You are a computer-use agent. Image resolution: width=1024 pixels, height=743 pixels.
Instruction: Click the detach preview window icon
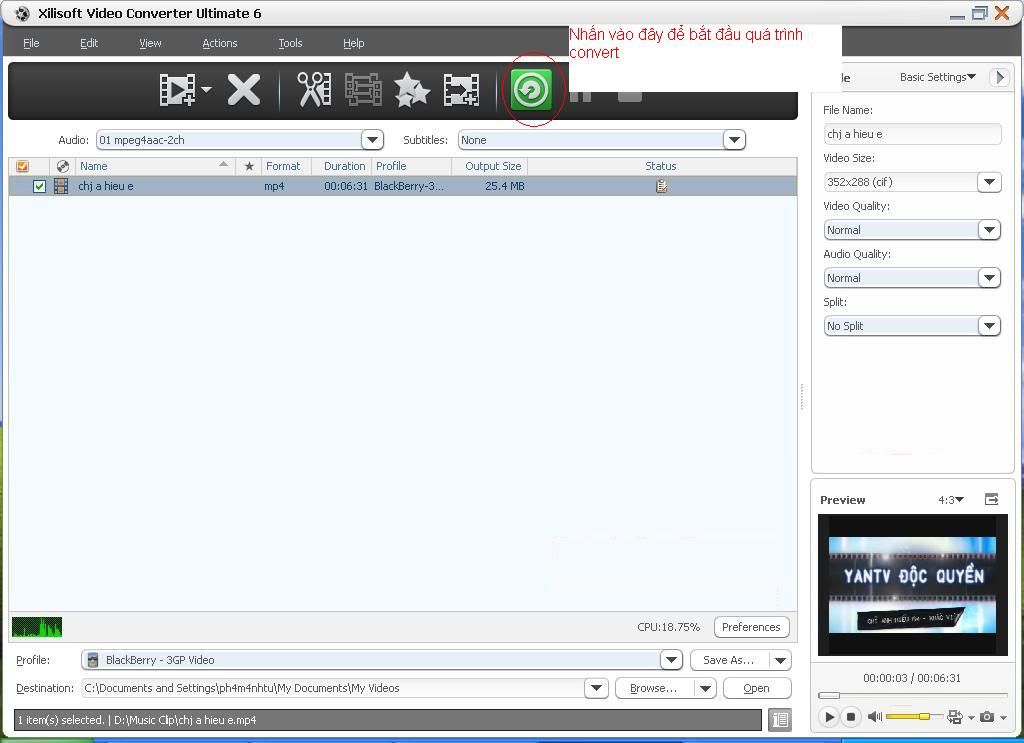coord(991,499)
